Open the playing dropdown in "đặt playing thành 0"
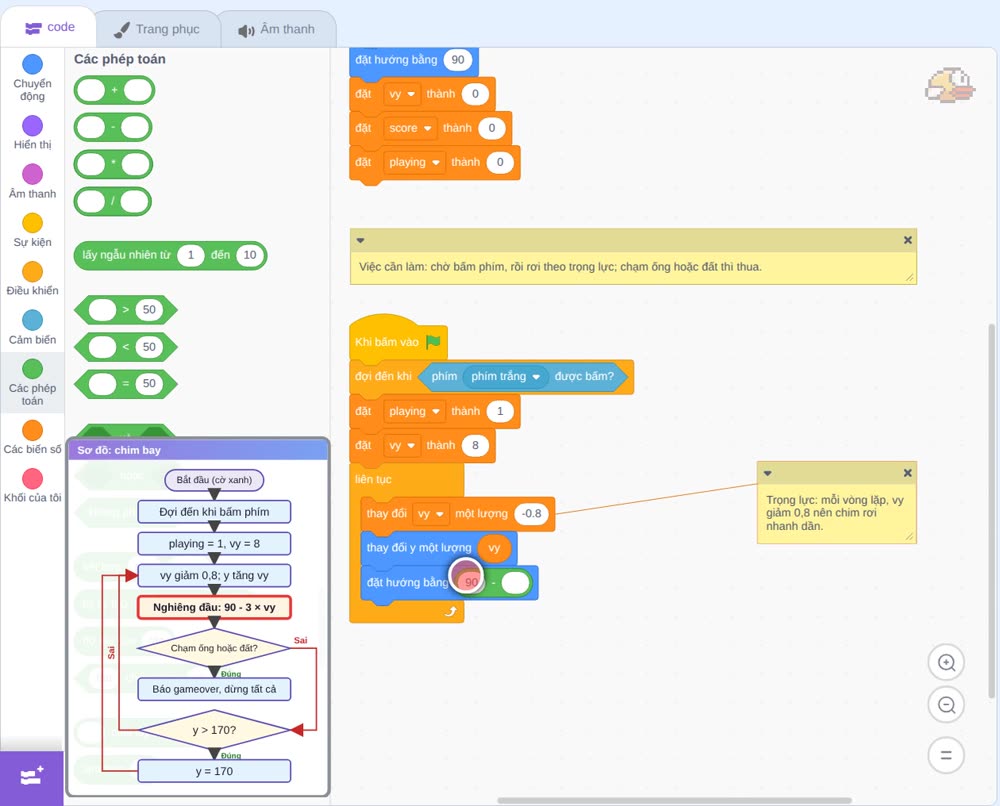The height and width of the screenshot is (806, 1000). click(x=415, y=162)
